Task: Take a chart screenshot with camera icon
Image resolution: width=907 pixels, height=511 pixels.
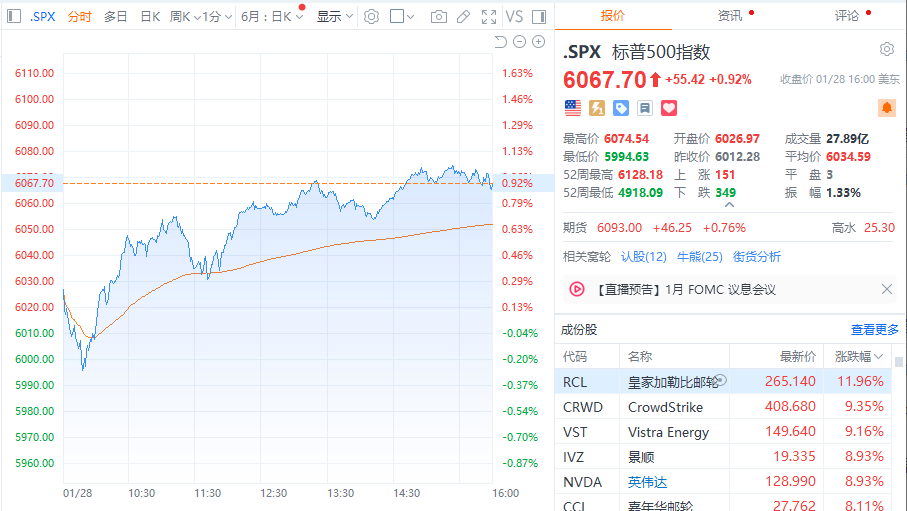Action: coord(438,17)
